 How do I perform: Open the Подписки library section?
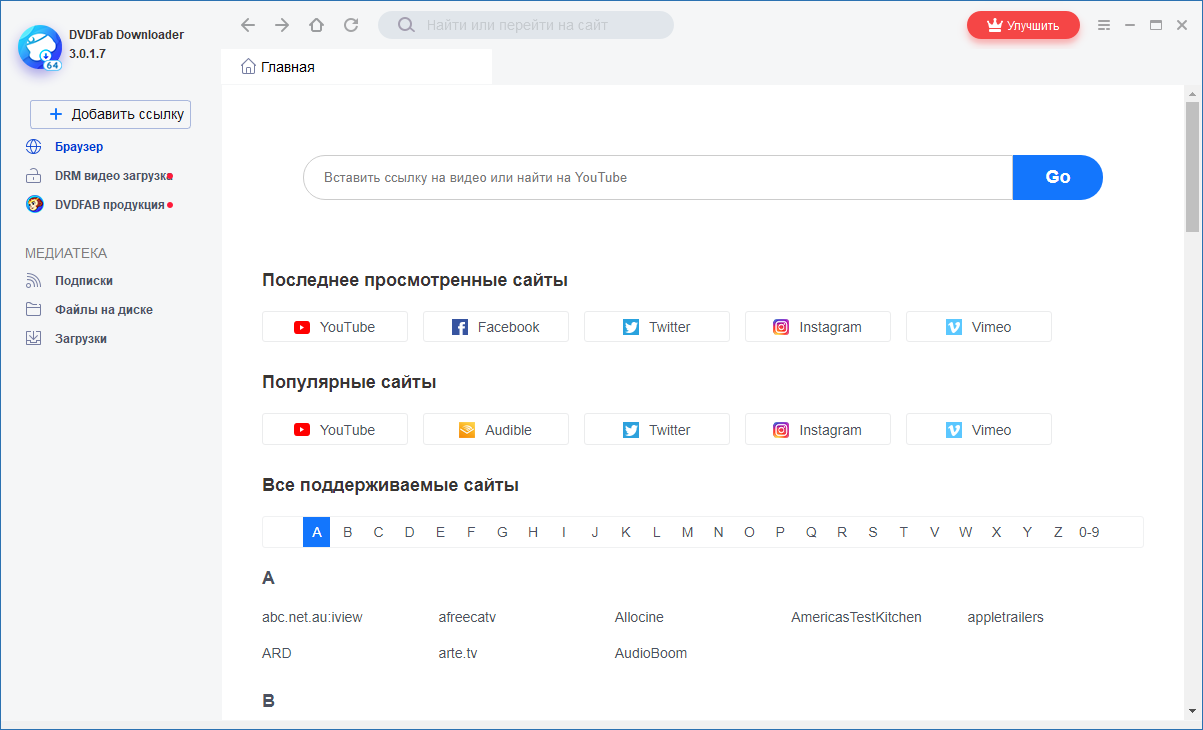coord(84,281)
